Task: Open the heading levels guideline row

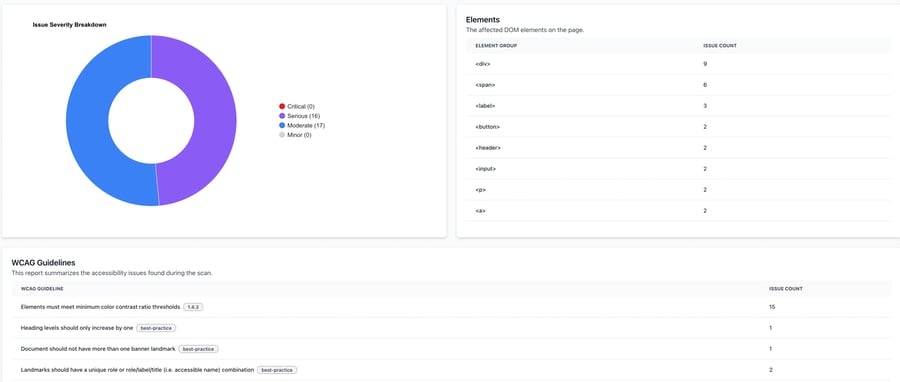Action: (x=451, y=328)
